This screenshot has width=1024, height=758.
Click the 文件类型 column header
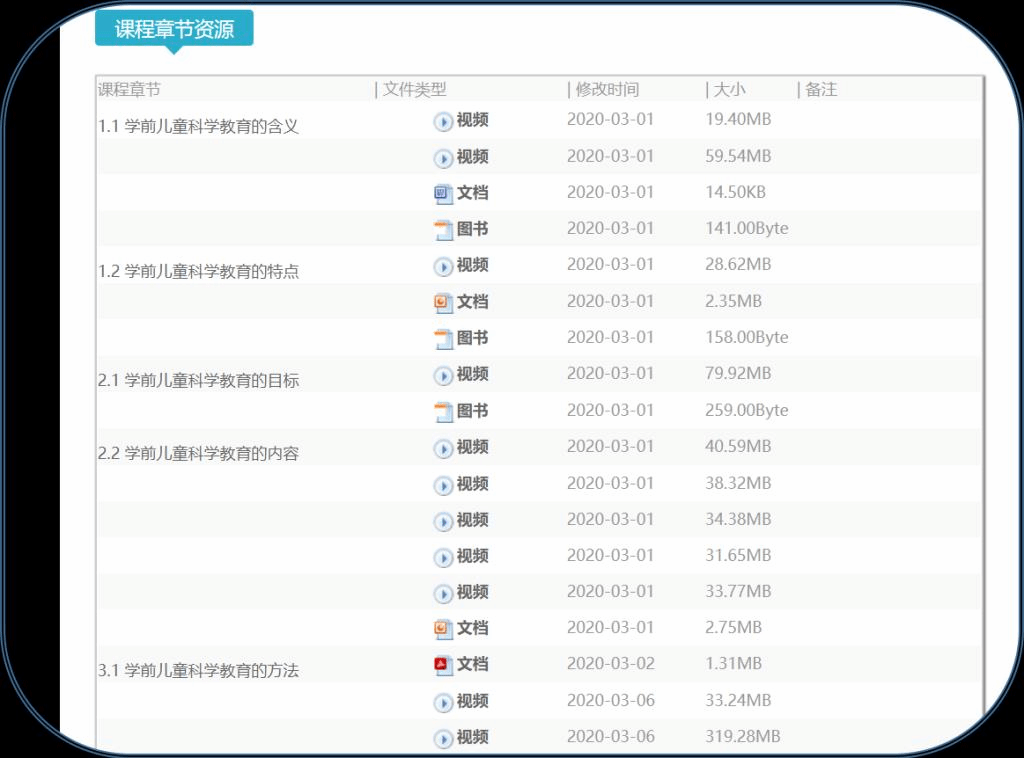coord(414,90)
